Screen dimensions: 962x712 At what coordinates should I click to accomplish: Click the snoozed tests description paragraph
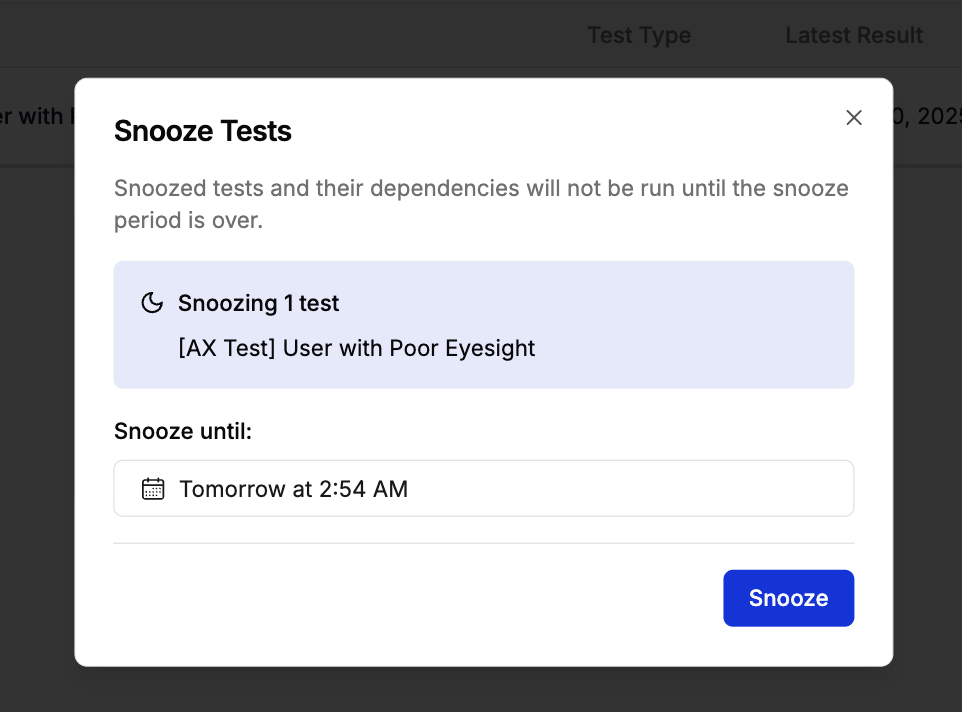481,204
